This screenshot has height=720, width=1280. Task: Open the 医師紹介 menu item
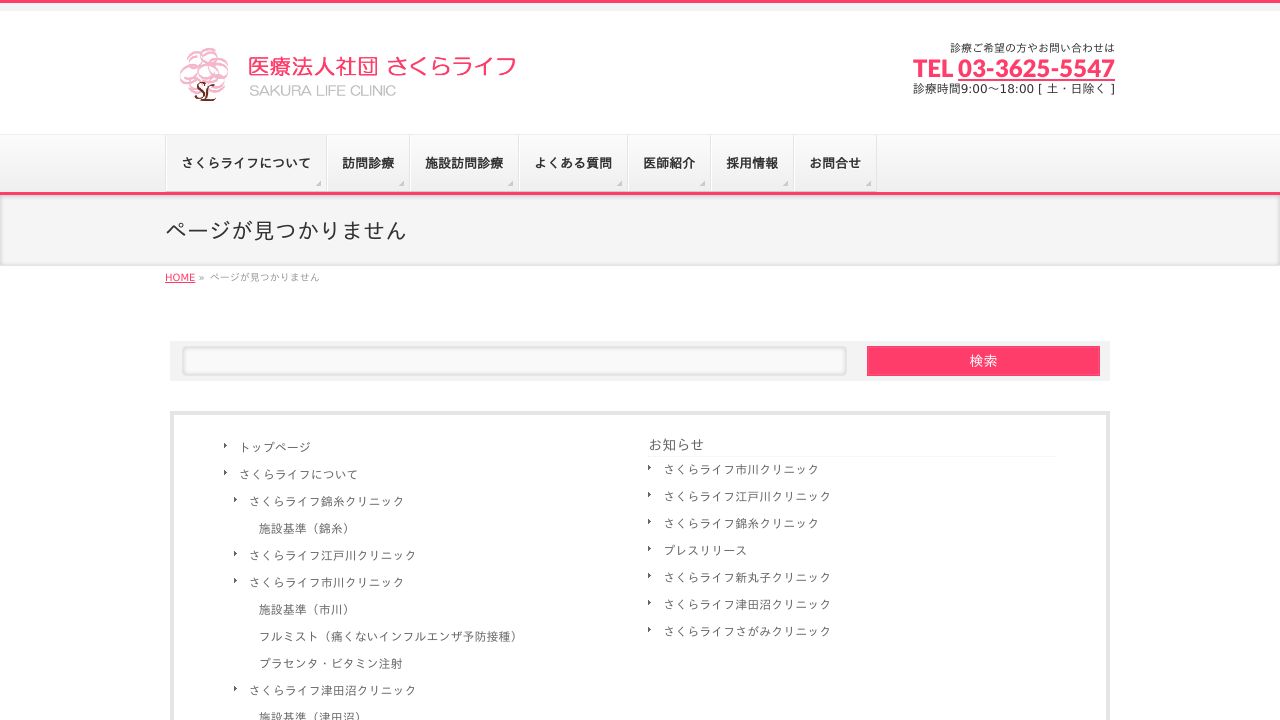click(669, 163)
